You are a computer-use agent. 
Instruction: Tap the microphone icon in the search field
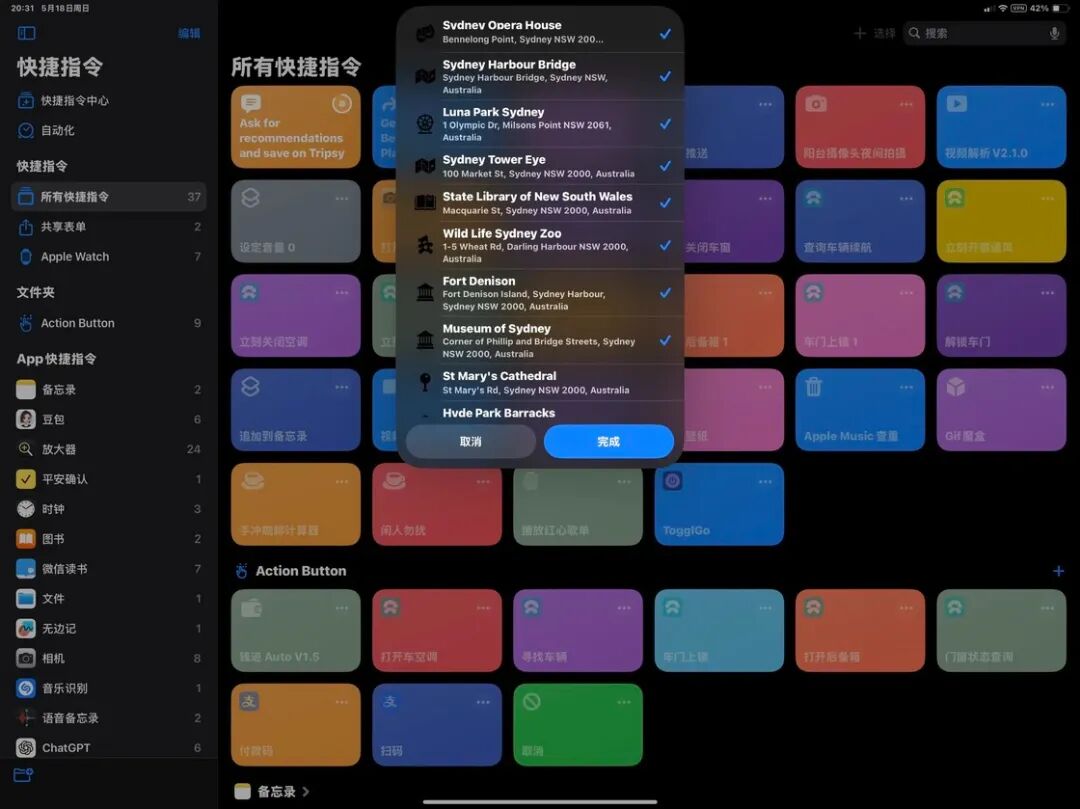(1054, 33)
